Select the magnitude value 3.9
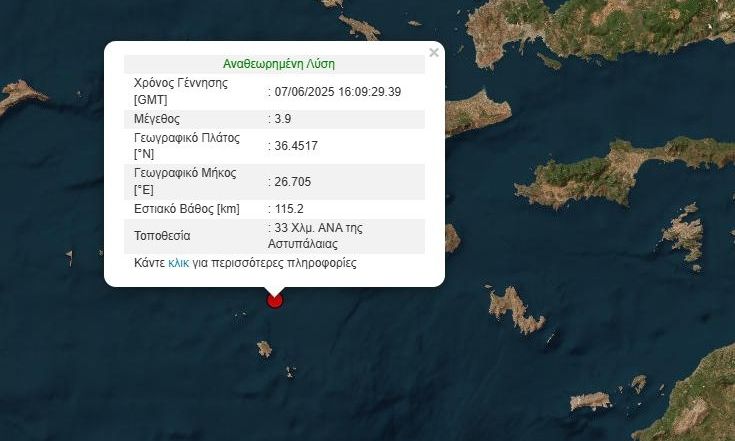The width and height of the screenshot is (735, 441). (x=281, y=118)
